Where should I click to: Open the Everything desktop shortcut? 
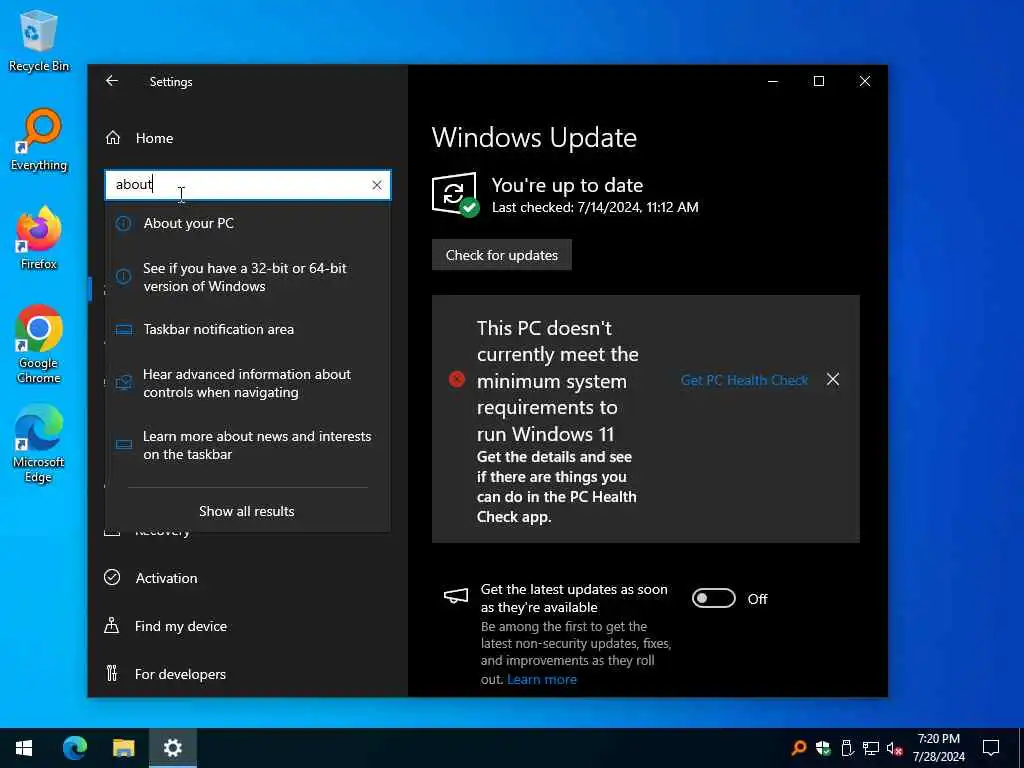pyautogui.click(x=39, y=140)
